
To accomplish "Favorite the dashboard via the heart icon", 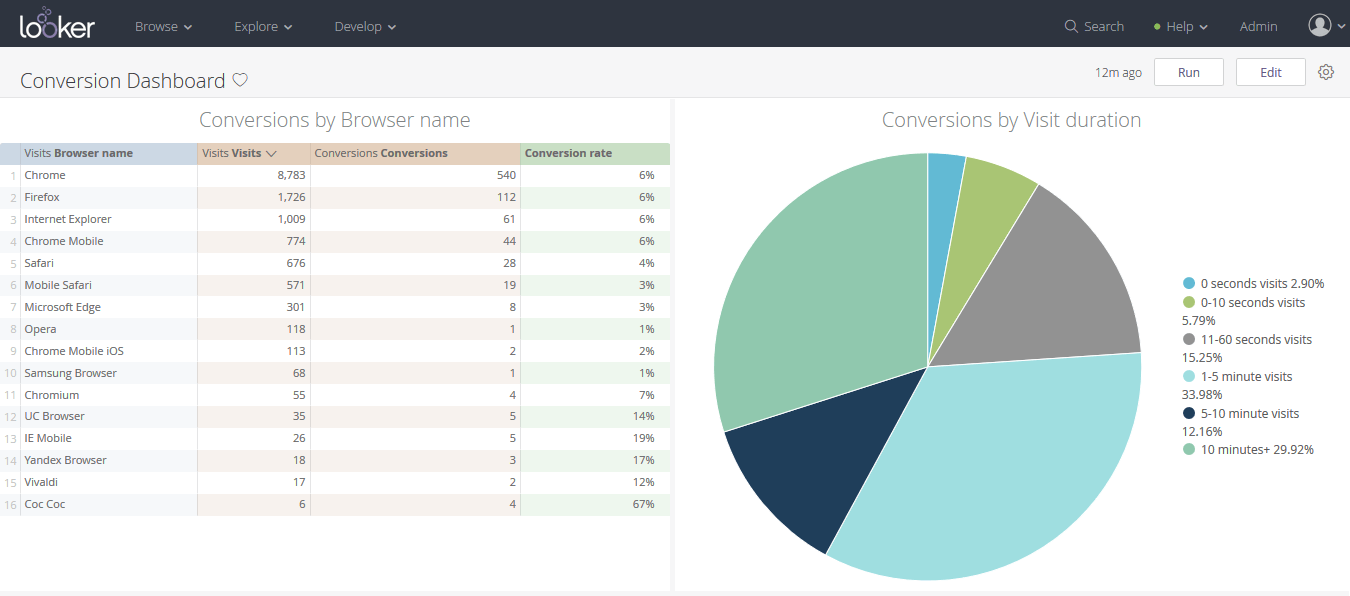I will pyautogui.click(x=240, y=79).
